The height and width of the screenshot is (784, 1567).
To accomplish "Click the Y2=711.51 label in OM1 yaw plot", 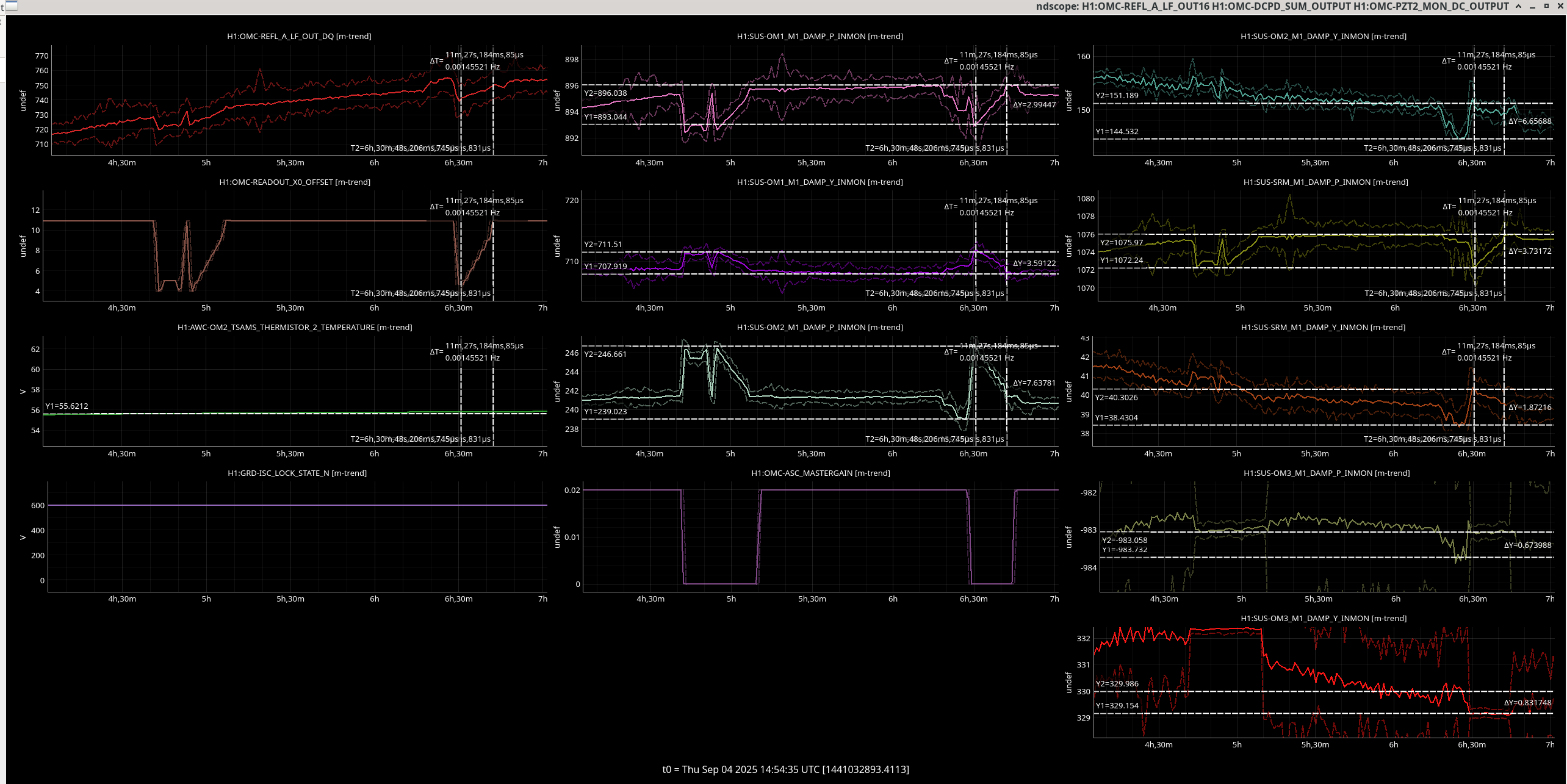I will pyautogui.click(x=603, y=245).
